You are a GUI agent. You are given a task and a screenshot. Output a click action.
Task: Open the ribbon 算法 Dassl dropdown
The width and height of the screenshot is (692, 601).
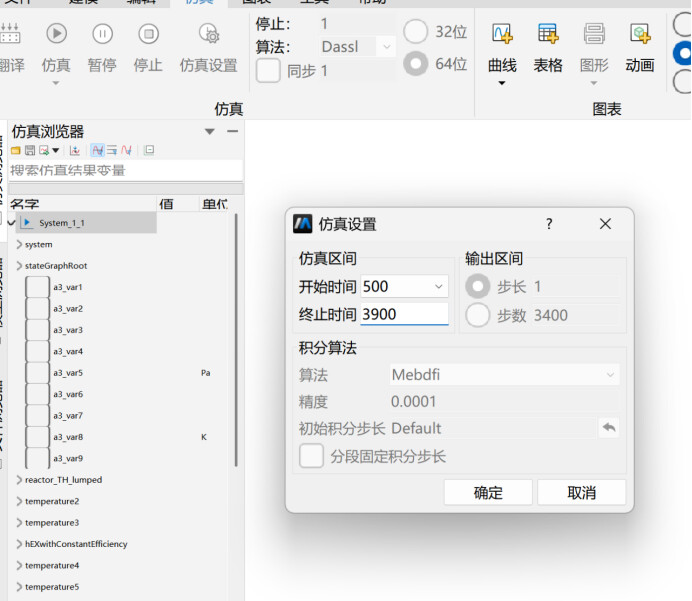click(x=386, y=46)
